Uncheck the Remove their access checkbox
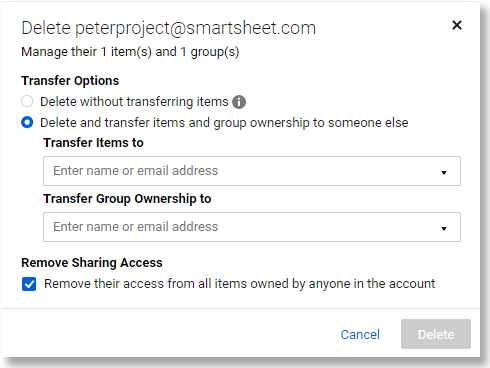 coord(29,284)
